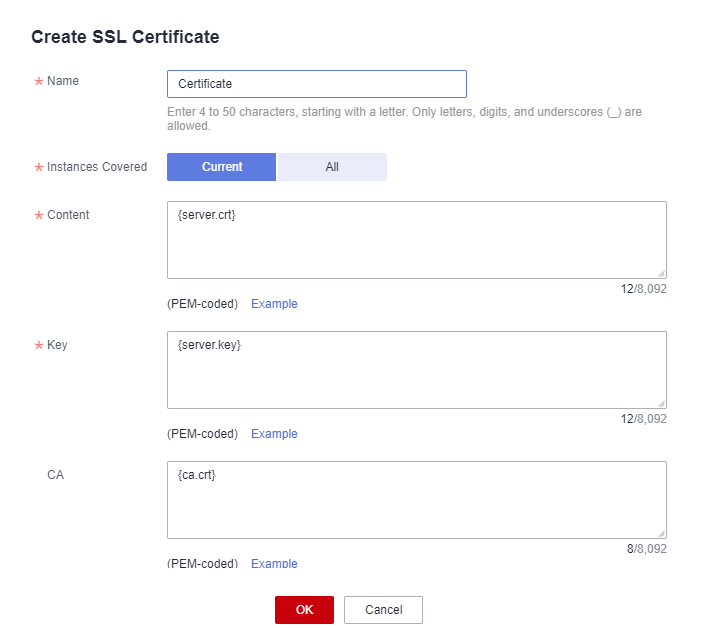This screenshot has width=704, height=628.
Task: Click the resize handle of the Content box
Action: 661,273
